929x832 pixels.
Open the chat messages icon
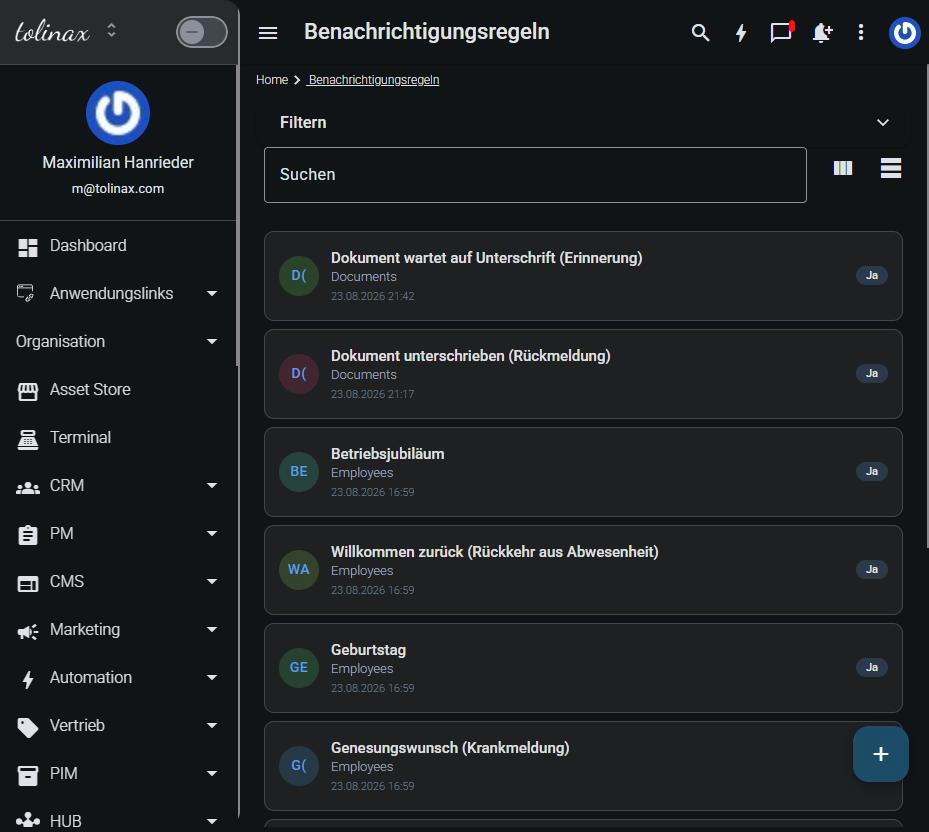coord(781,32)
